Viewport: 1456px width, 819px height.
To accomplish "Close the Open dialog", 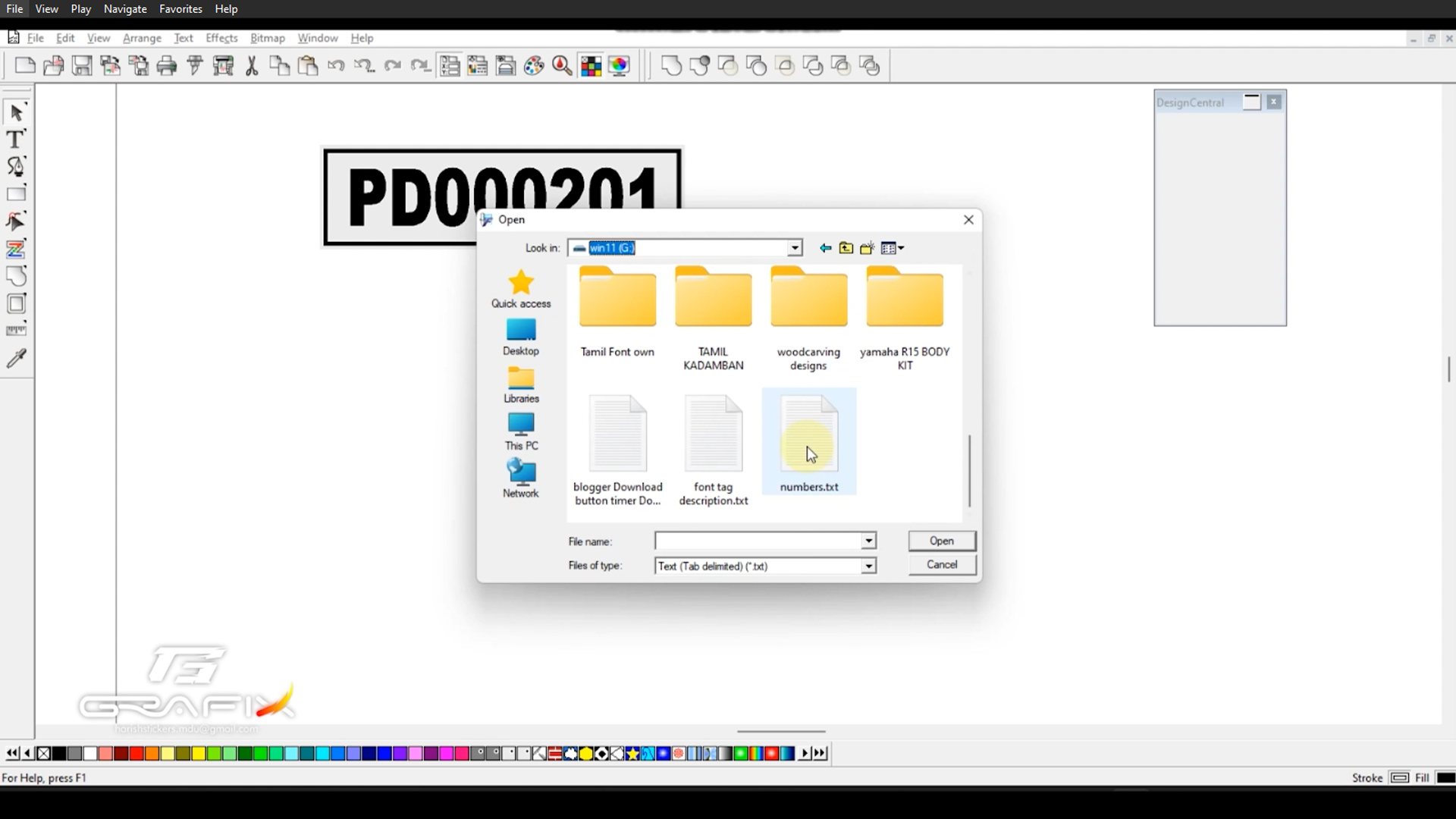I will pyautogui.click(x=968, y=220).
